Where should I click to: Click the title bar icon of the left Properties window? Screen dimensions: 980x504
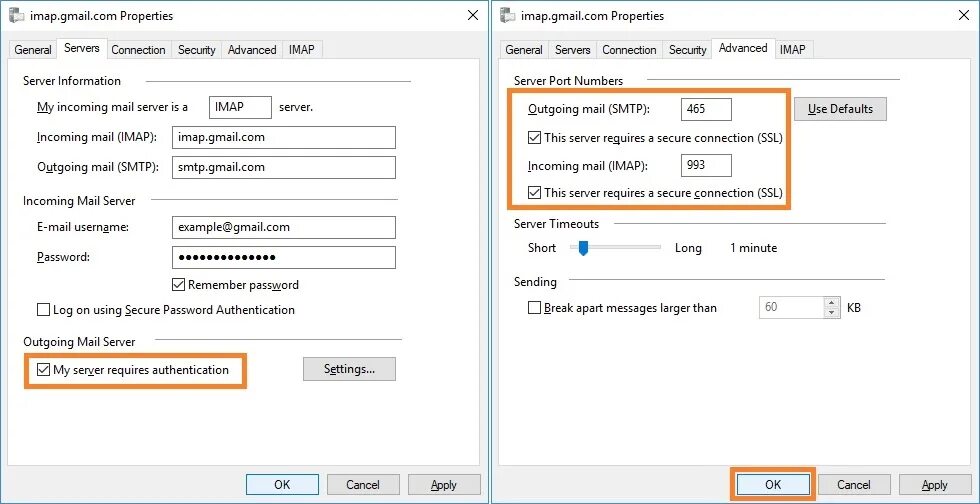(x=17, y=16)
